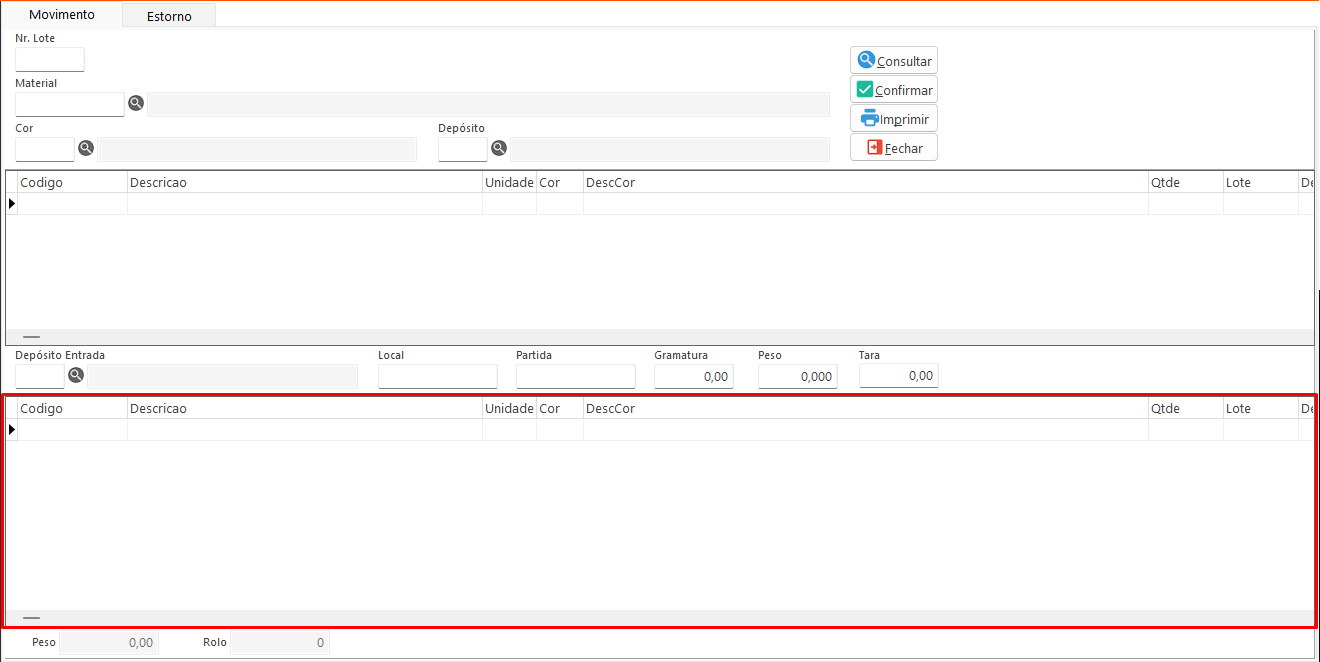
Task: Click the Descricao column header in upper grid
Action: 304,182
